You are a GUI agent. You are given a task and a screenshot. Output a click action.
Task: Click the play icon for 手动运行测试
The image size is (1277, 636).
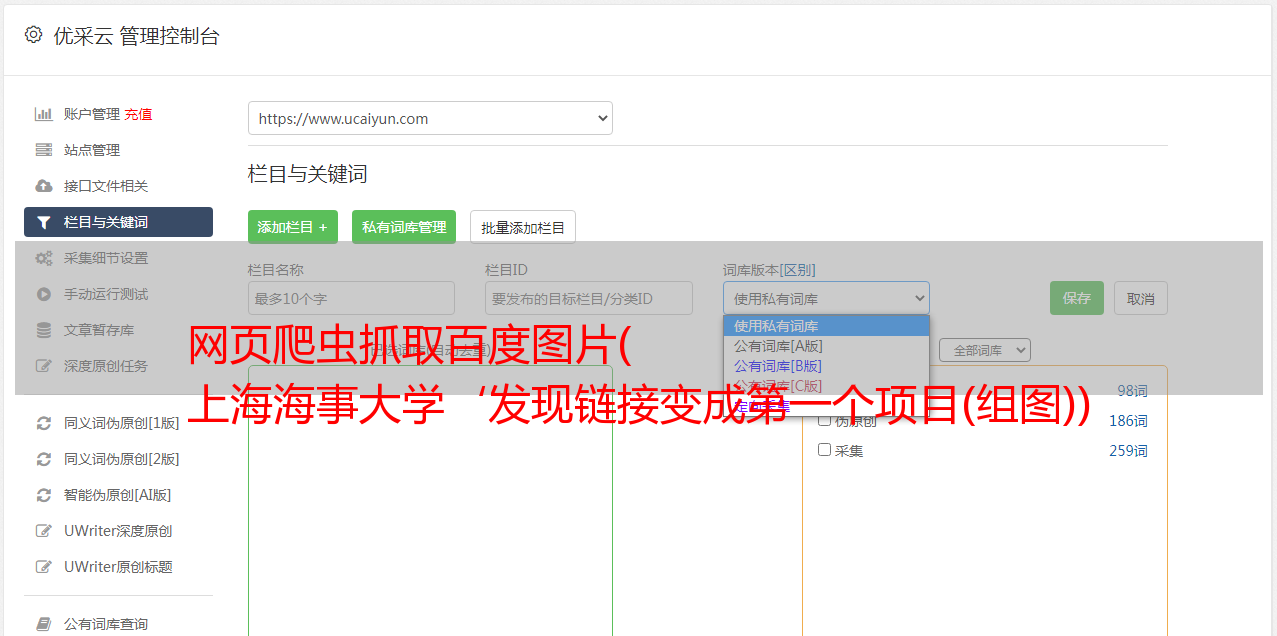pyautogui.click(x=44, y=294)
